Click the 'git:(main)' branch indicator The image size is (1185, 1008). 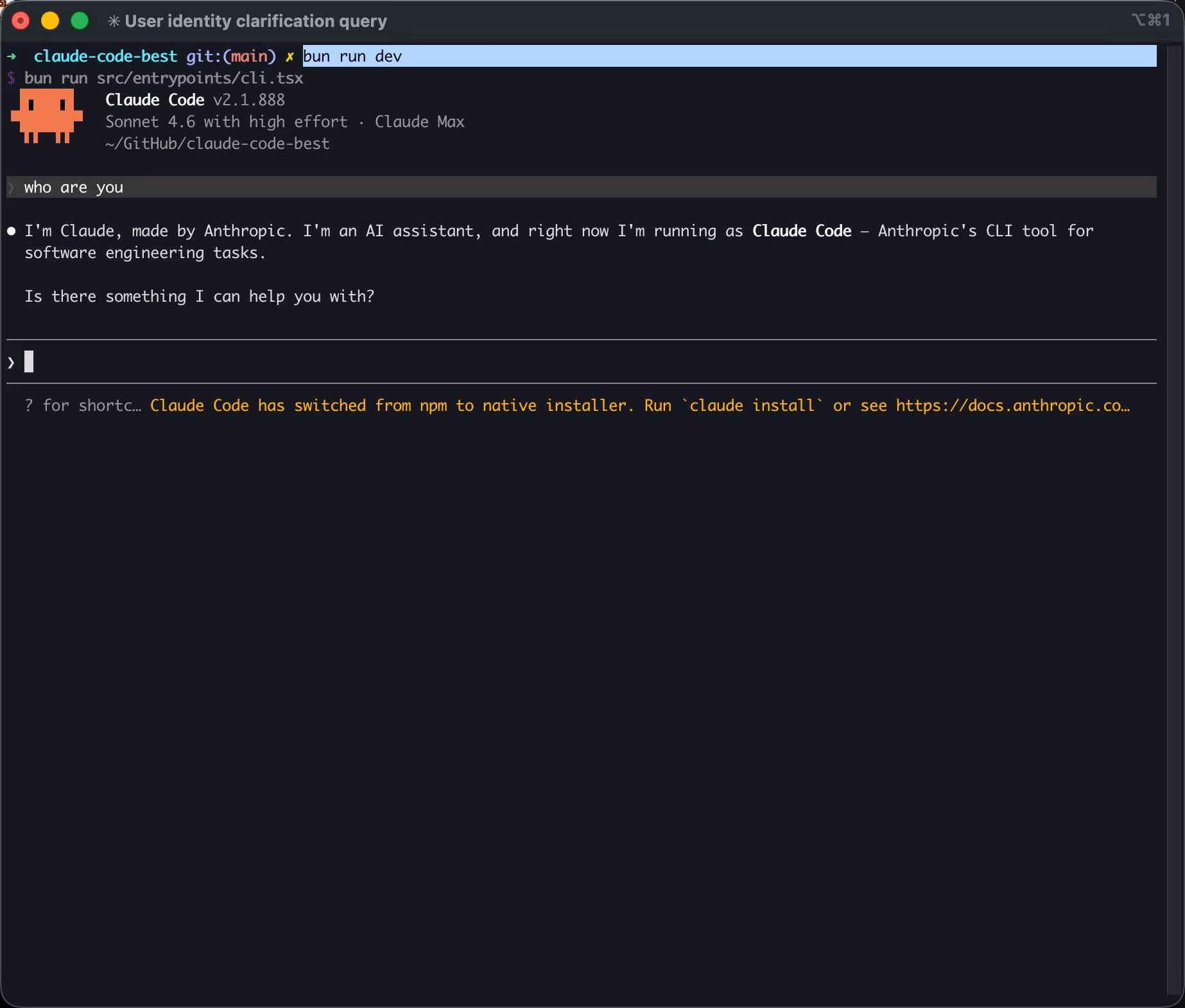click(231, 56)
